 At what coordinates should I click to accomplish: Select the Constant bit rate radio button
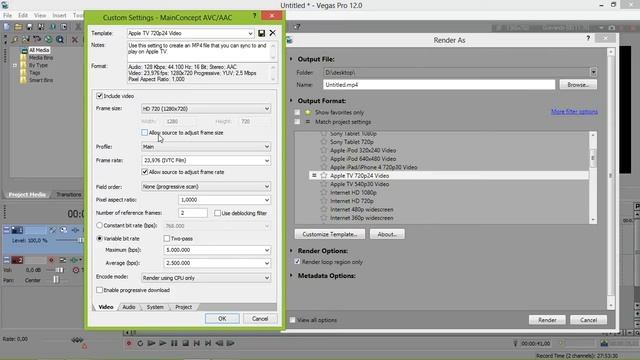click(x=99, y=225)
